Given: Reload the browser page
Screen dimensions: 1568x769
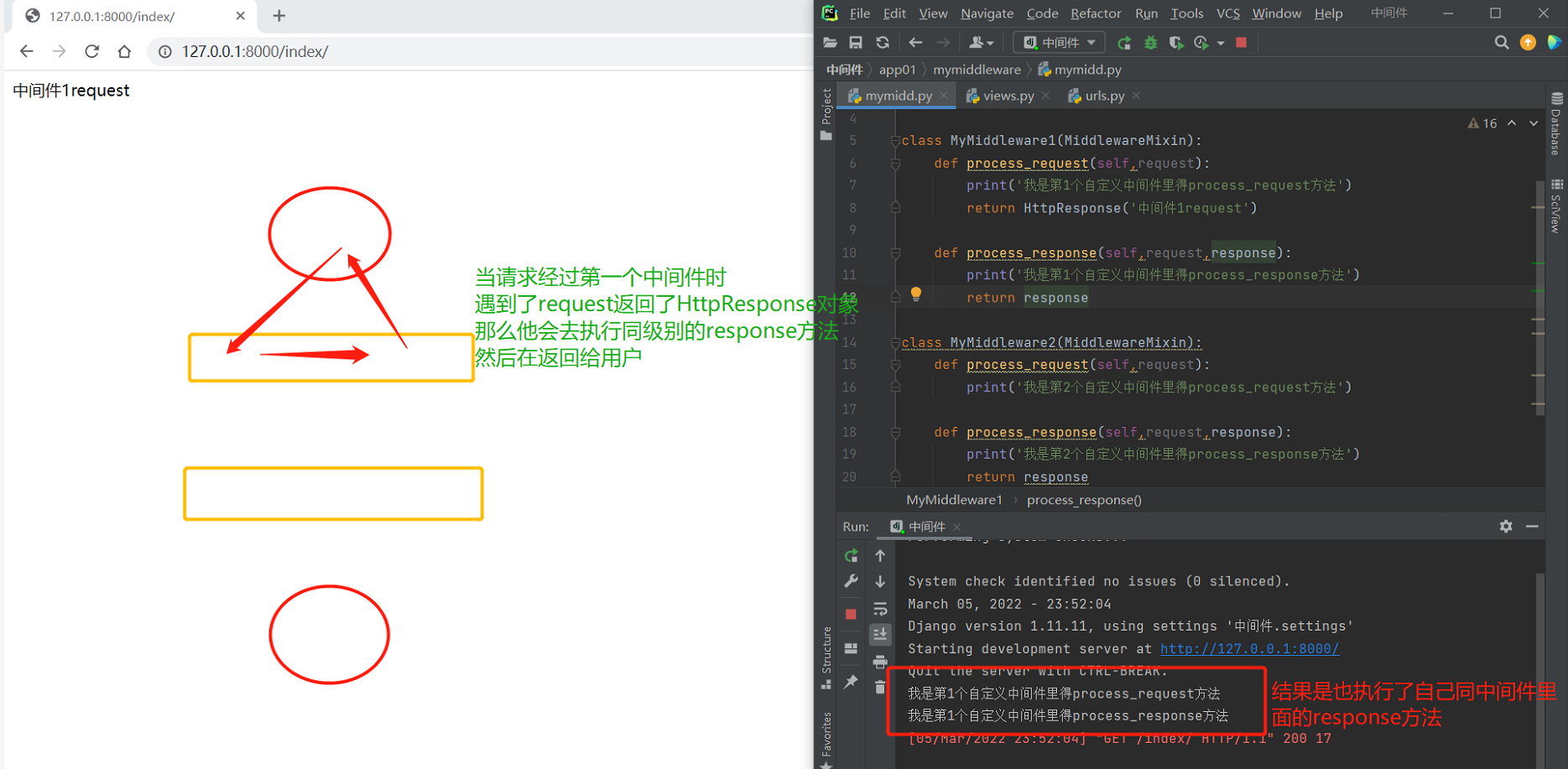Looking at the screenshot, I should tap(91, 51).
